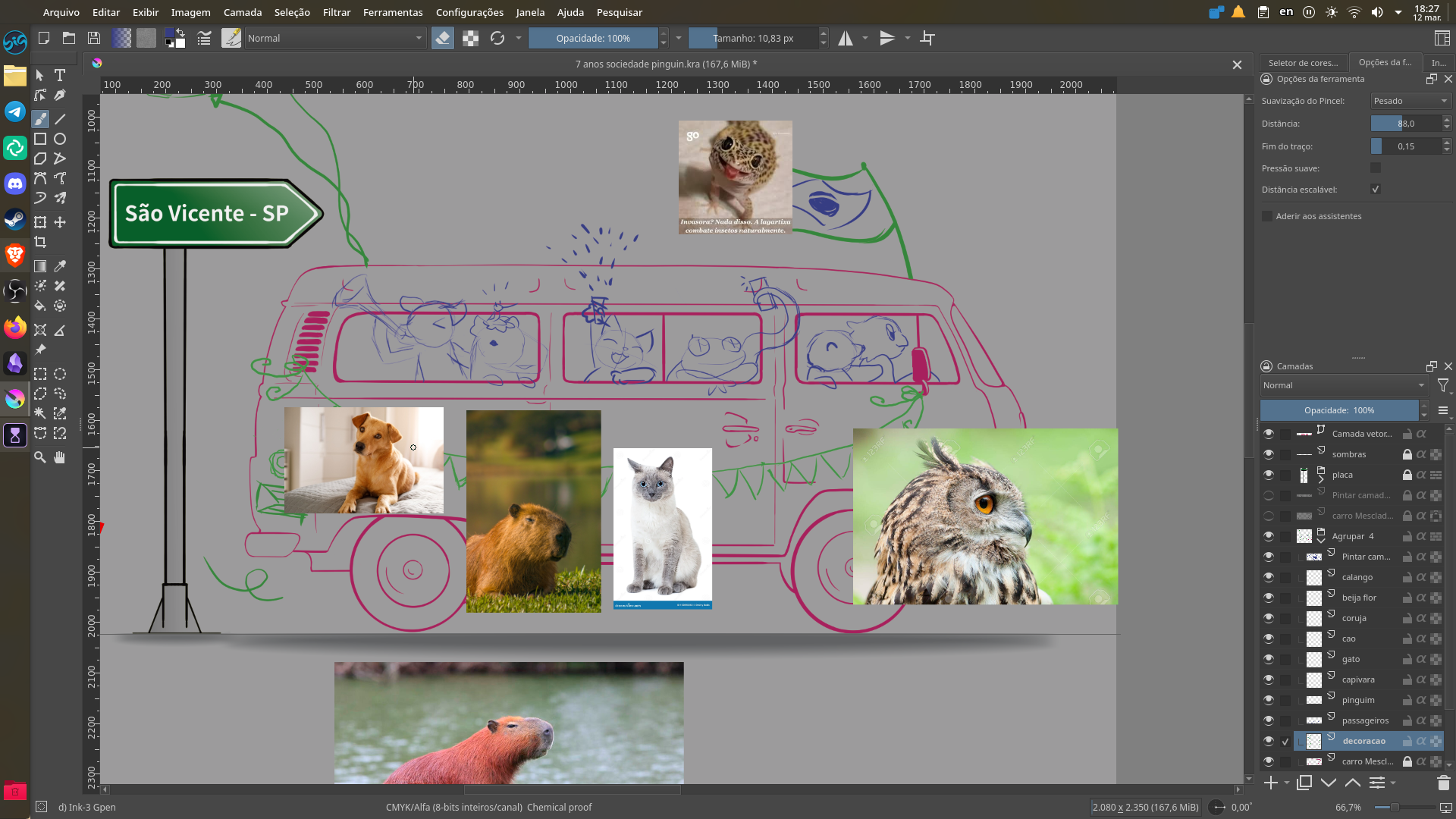Viewport: 1456px width, 819px height.
Task: Toggle eraser mode in toolbar
Action: (x=443, y=38)
